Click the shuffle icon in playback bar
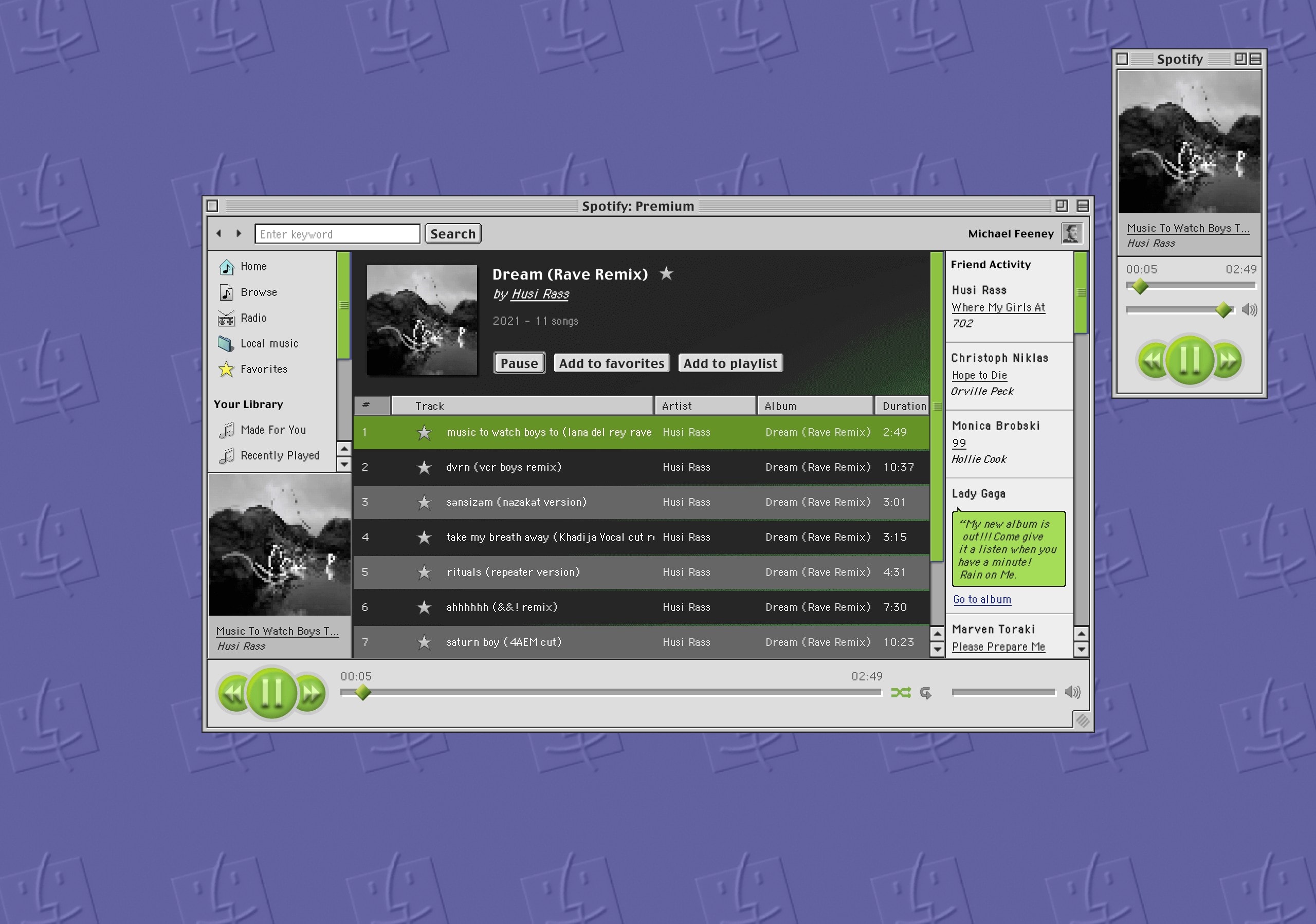The width and height of the screenshot is (1316, 924). click(901, 693)
